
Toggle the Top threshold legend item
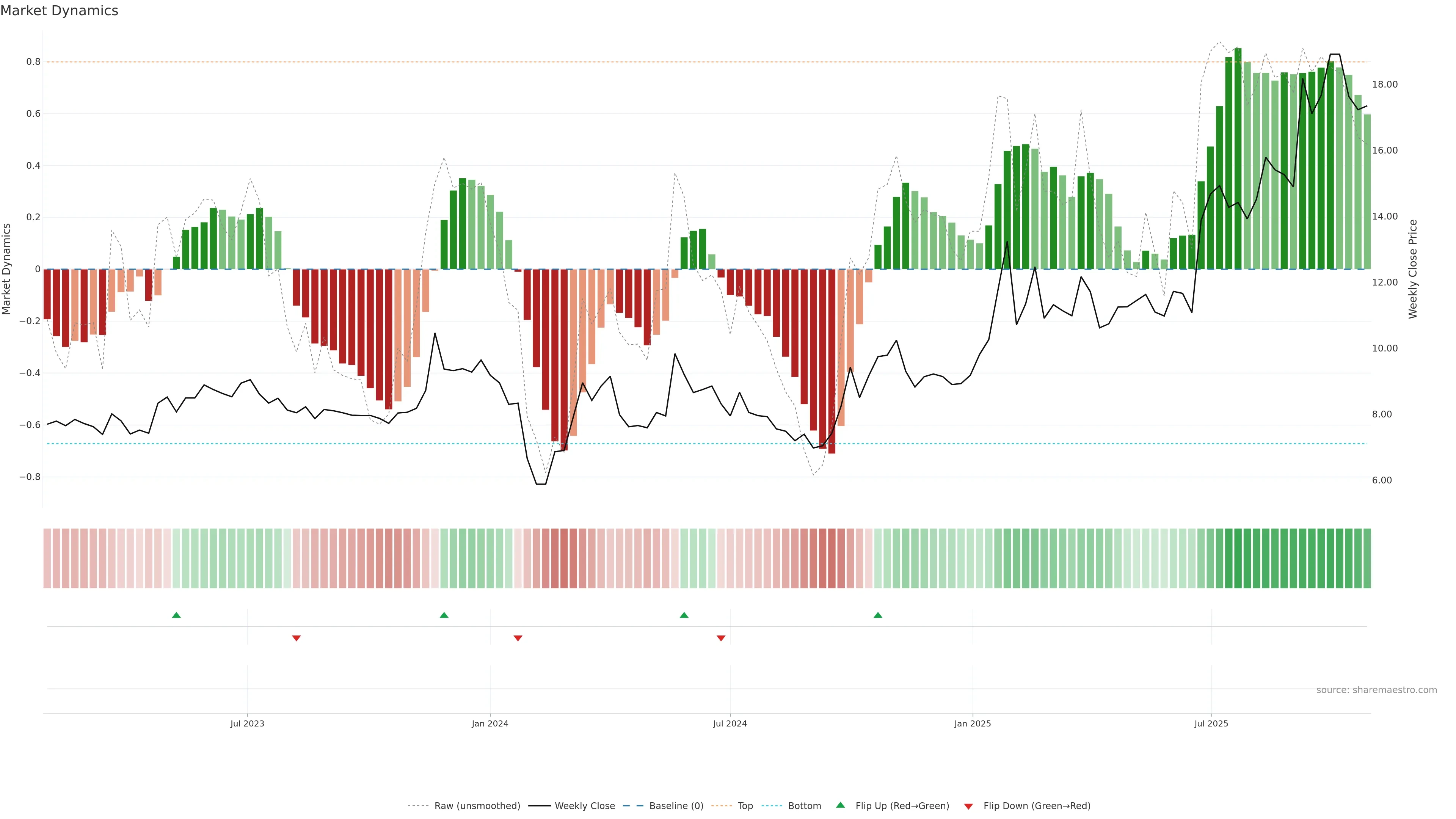[x=745, y=806]
